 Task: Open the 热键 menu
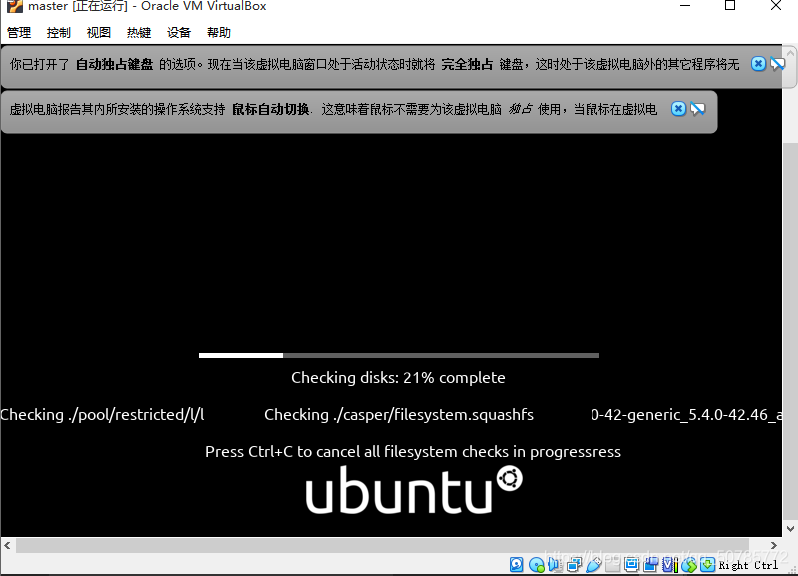pyautogui.click(x=139, y=33)
